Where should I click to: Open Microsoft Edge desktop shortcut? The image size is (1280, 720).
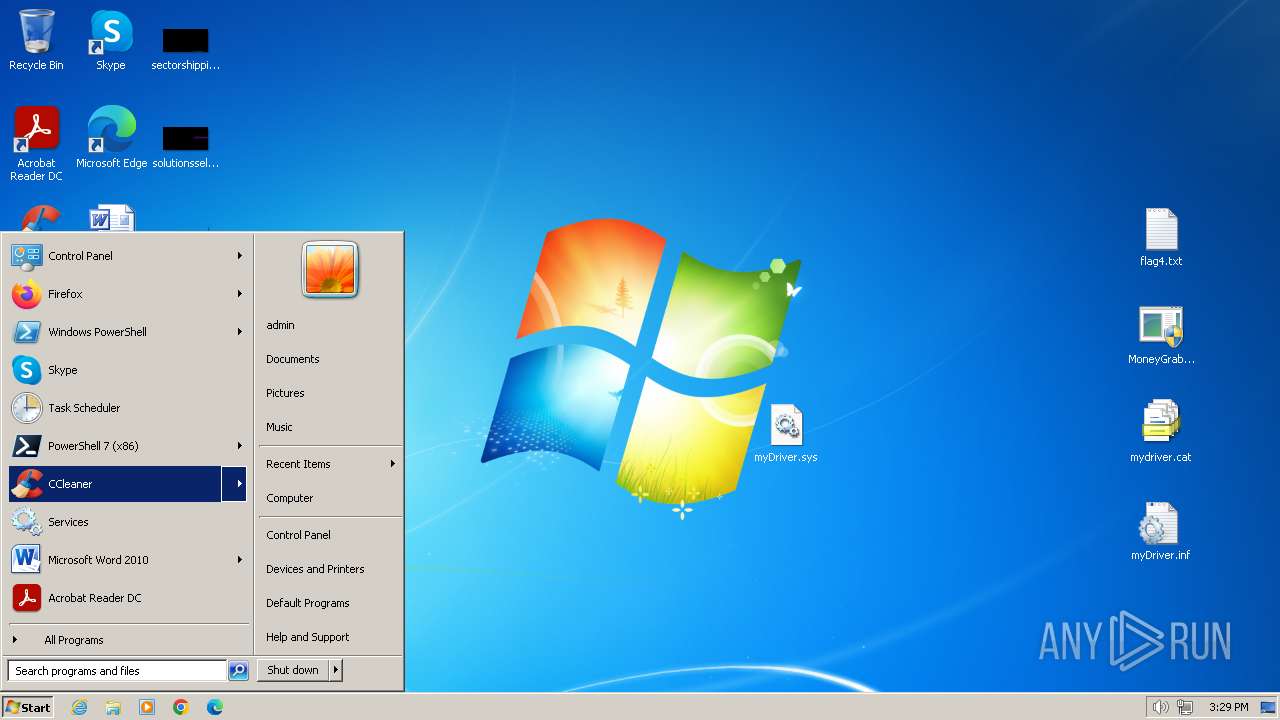point(111,137)
